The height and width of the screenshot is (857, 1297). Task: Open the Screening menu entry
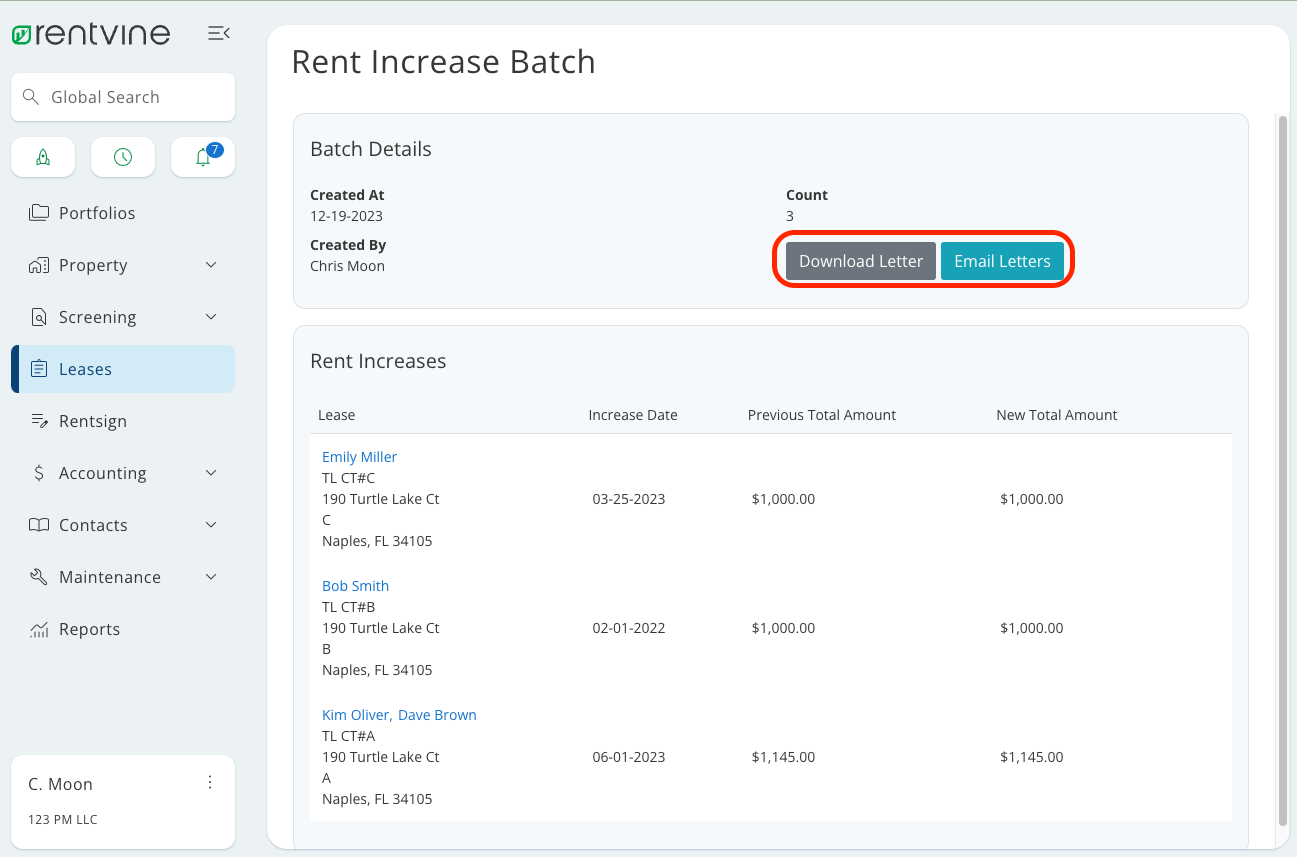(x=97, y=316)
